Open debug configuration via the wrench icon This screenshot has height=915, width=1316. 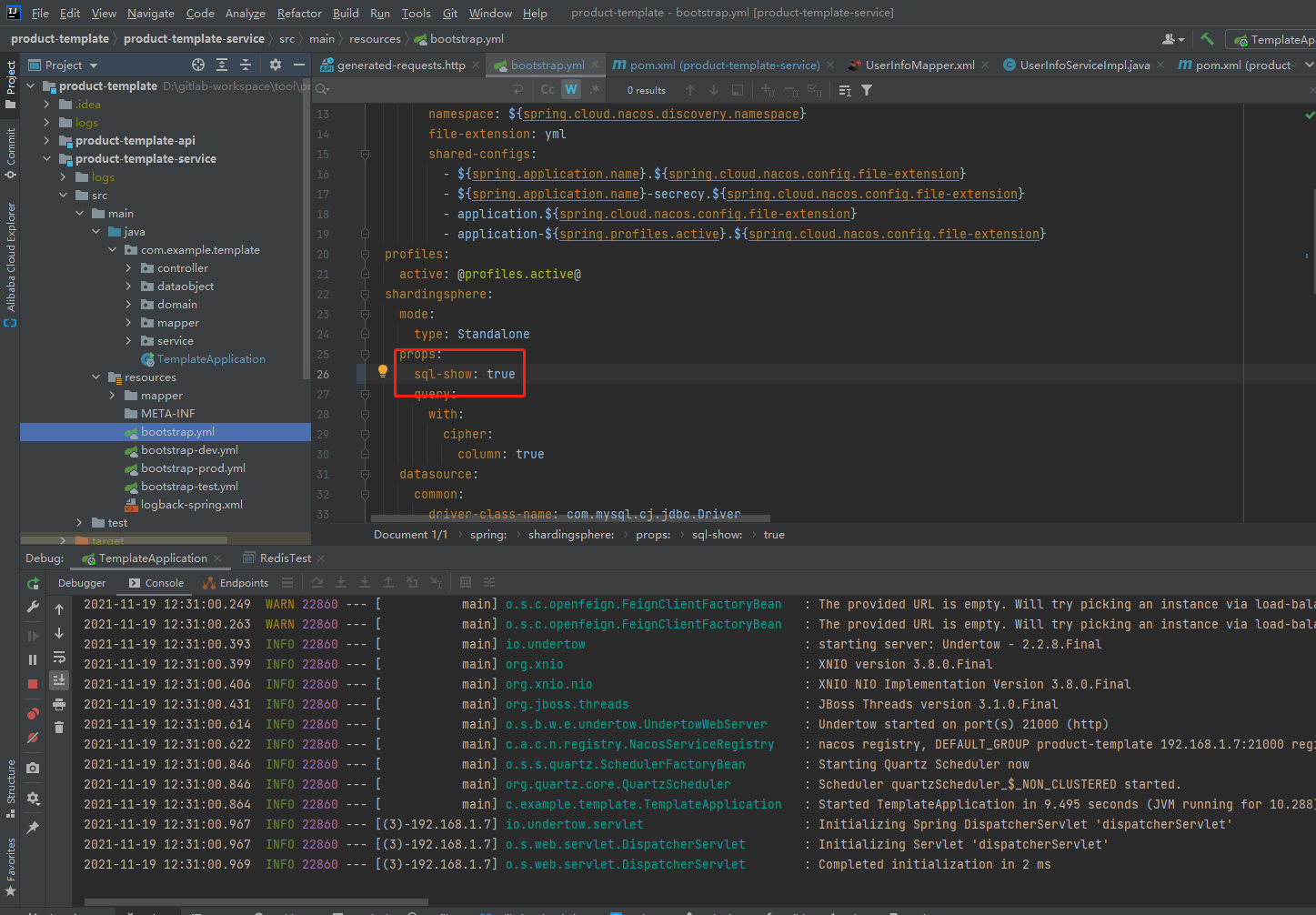[x=34, y=607]
